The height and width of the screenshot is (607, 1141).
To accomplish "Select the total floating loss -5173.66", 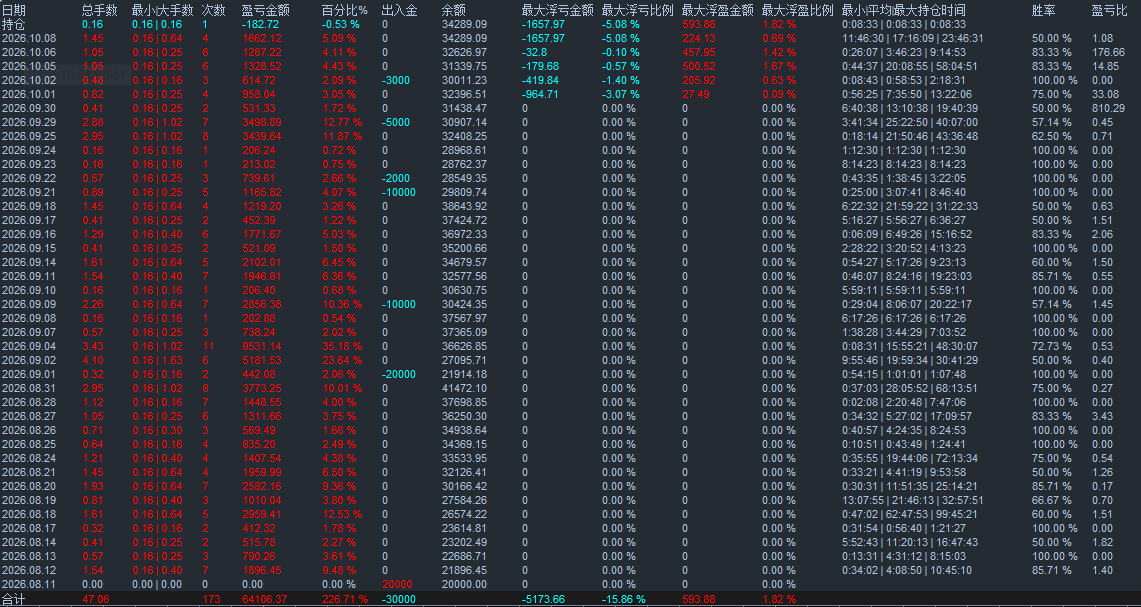I will [x=543, y=599].
